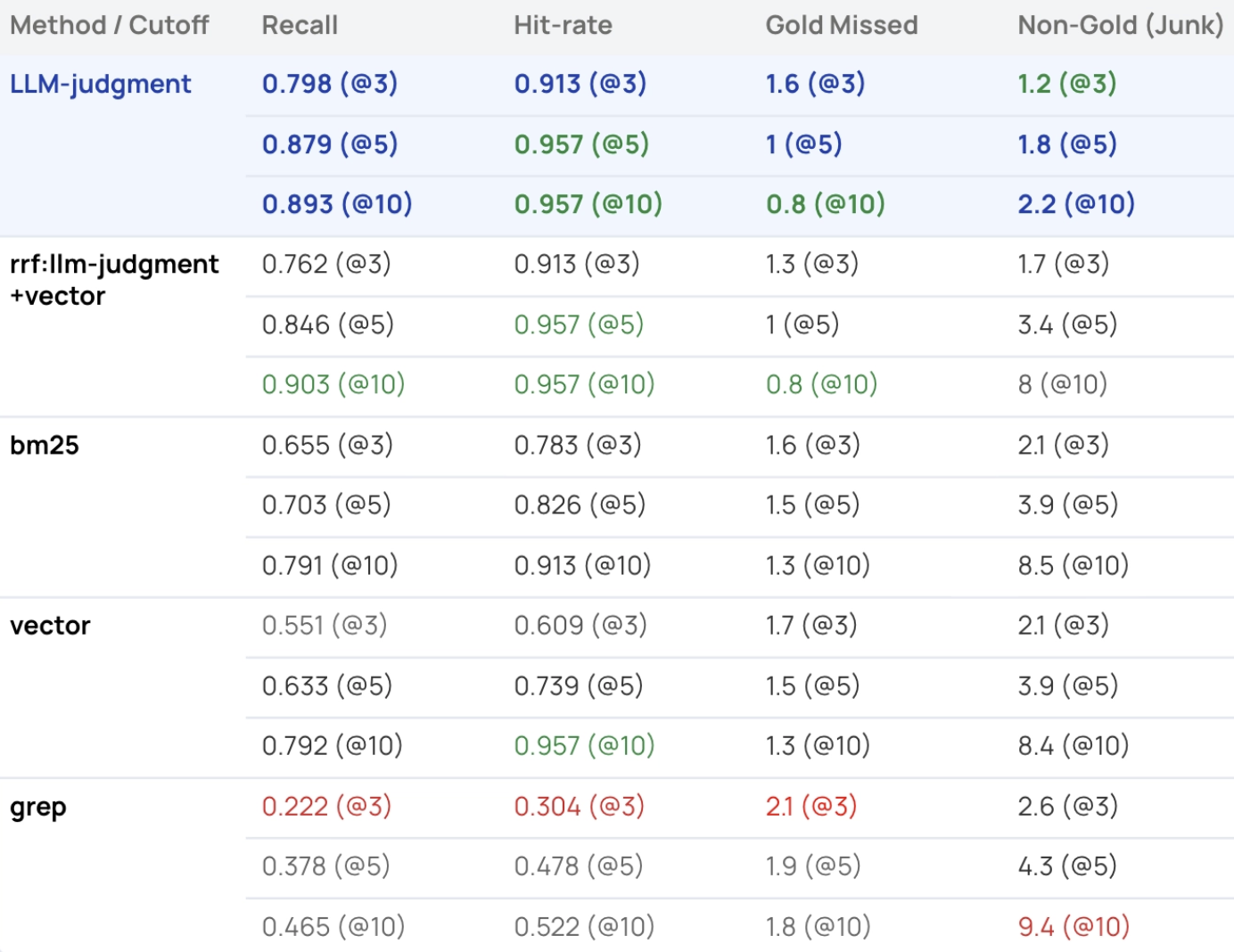Click gold missed value "1.8 (@10)"
Image resolution: width=1234 pixels, height=952 pixels.
(819, 926)
